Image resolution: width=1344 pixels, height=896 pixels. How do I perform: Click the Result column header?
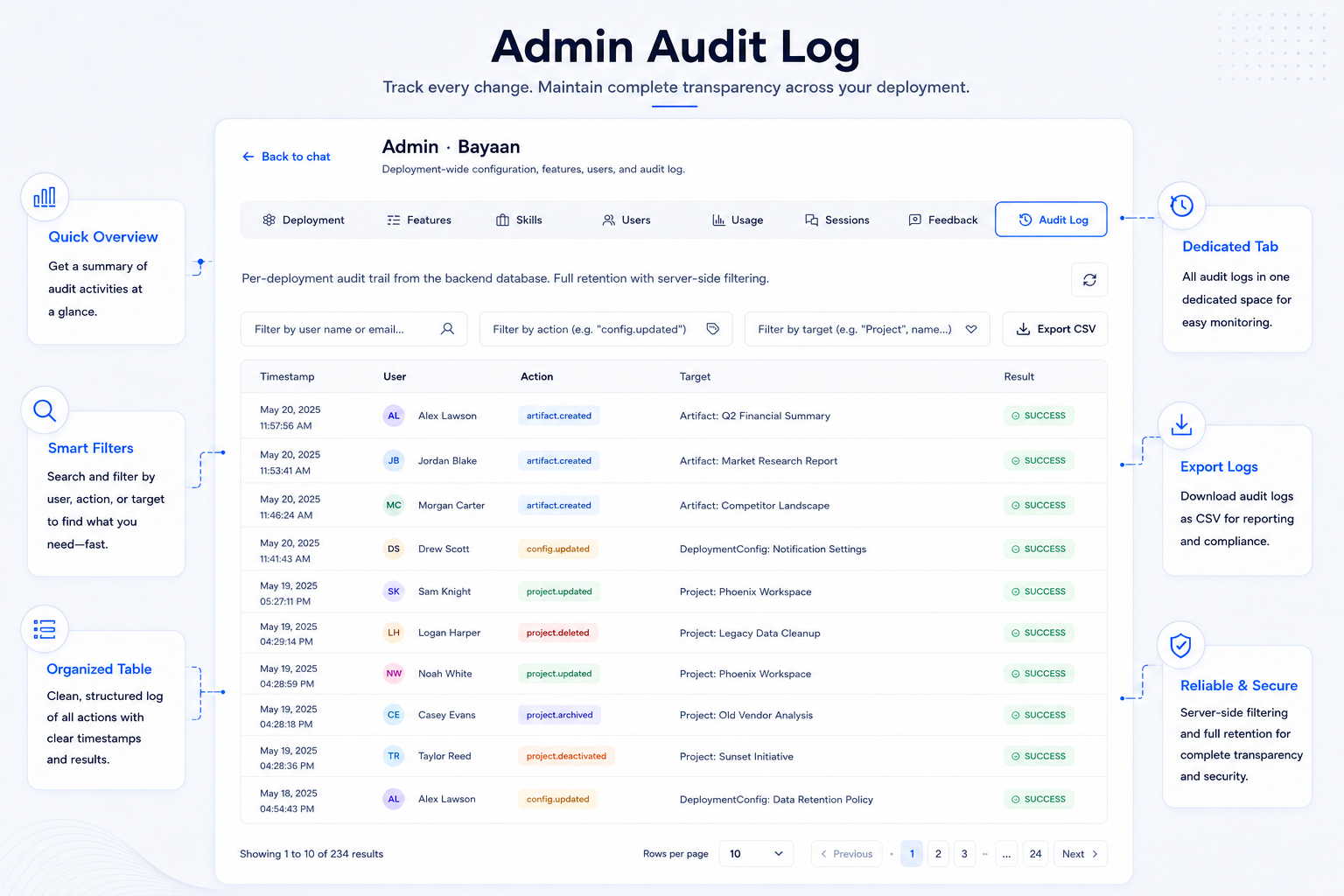coord(1018,376)
